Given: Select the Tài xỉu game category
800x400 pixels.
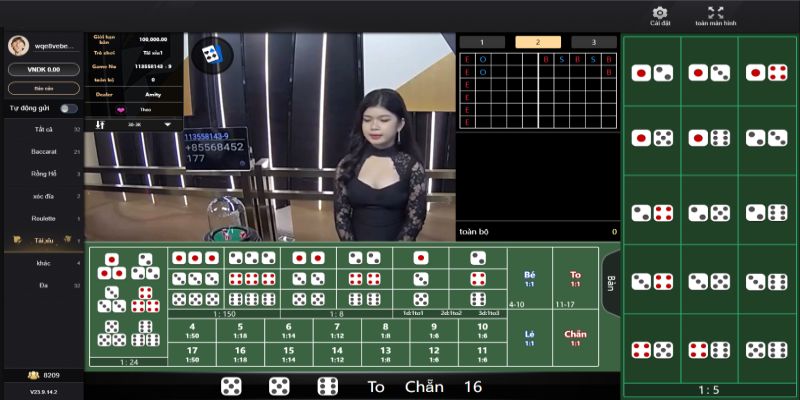Looking at the screenshot, I should pyautogui.click(x=44, y=240).
